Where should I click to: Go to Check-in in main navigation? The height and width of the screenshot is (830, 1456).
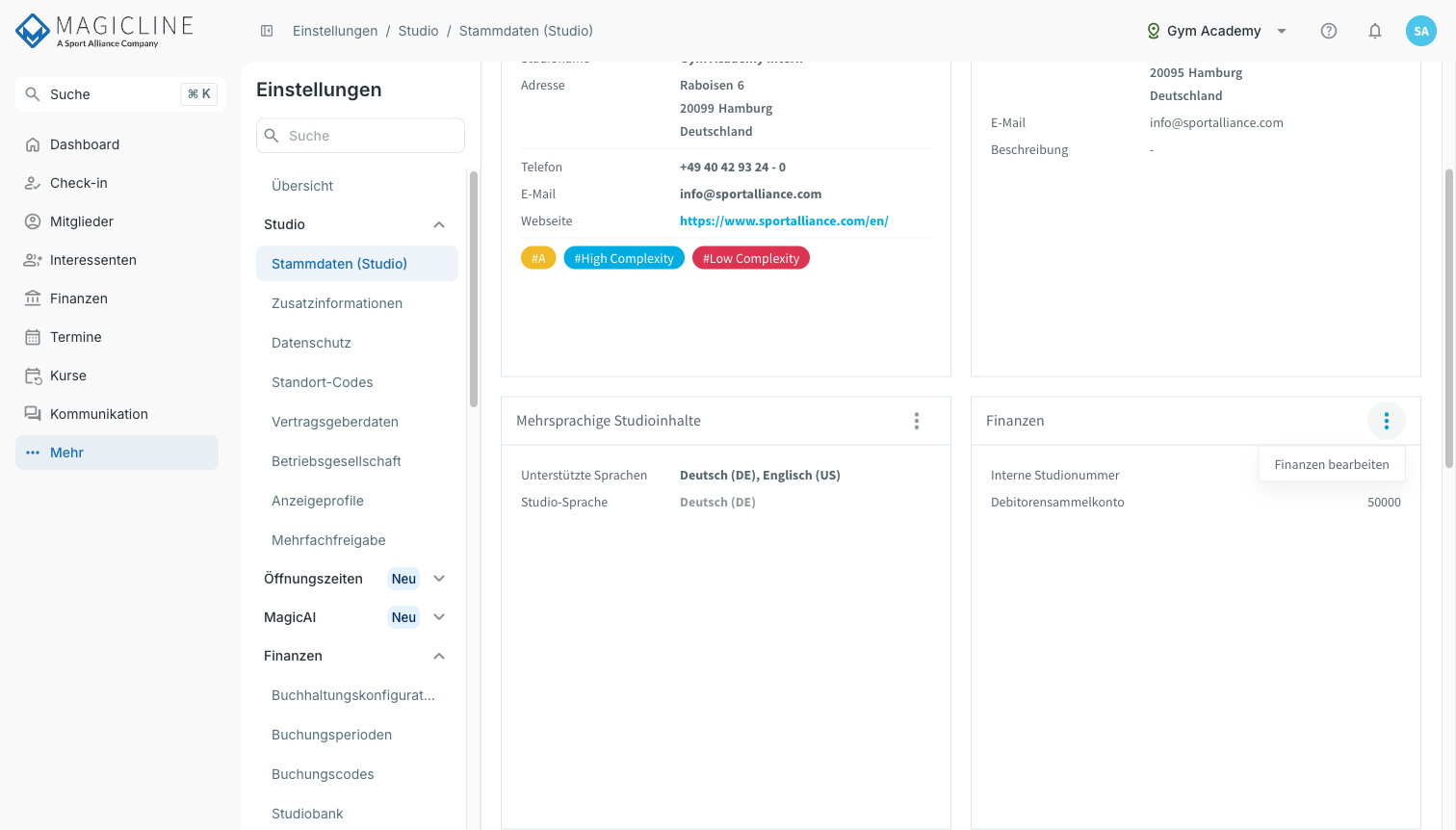tap(117, 183)
